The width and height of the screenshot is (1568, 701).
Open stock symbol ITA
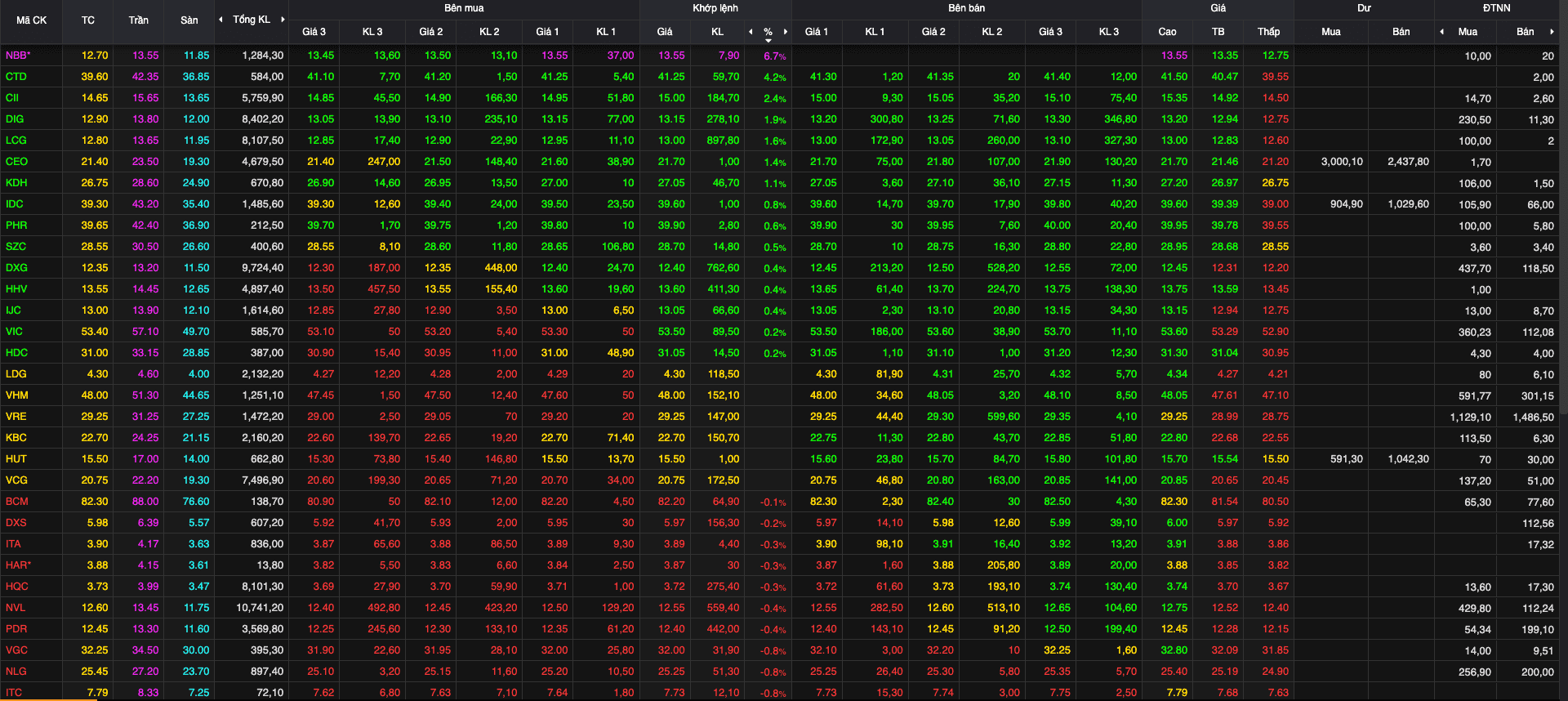[x=13, y=544]
